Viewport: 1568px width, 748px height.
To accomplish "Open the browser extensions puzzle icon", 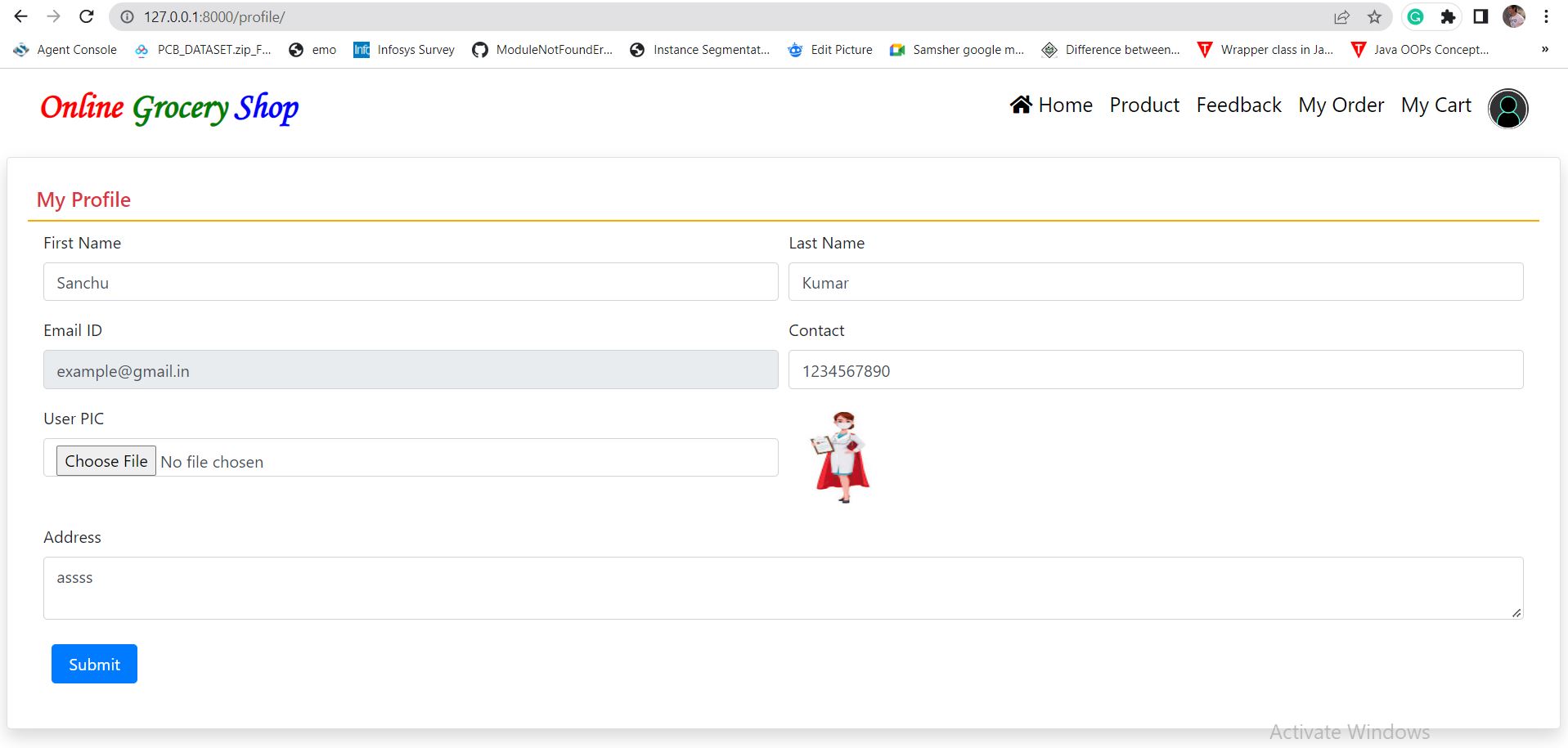I will click(x=1448, y=16).
